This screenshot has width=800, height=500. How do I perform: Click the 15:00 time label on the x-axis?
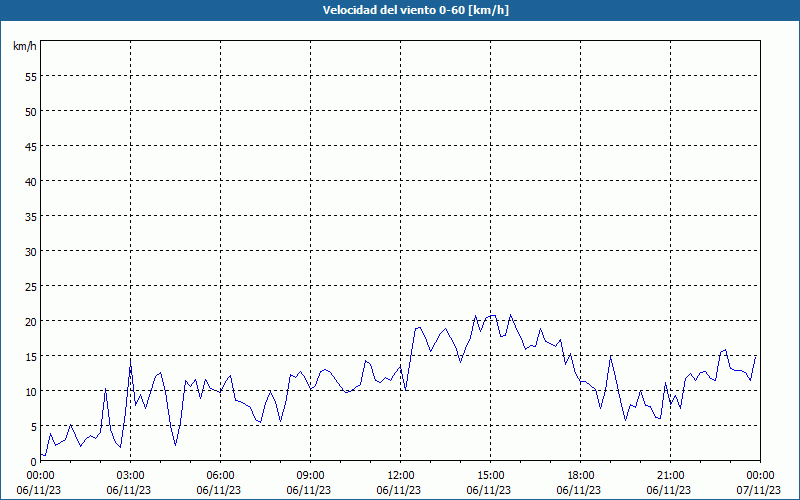pos(491,476)
